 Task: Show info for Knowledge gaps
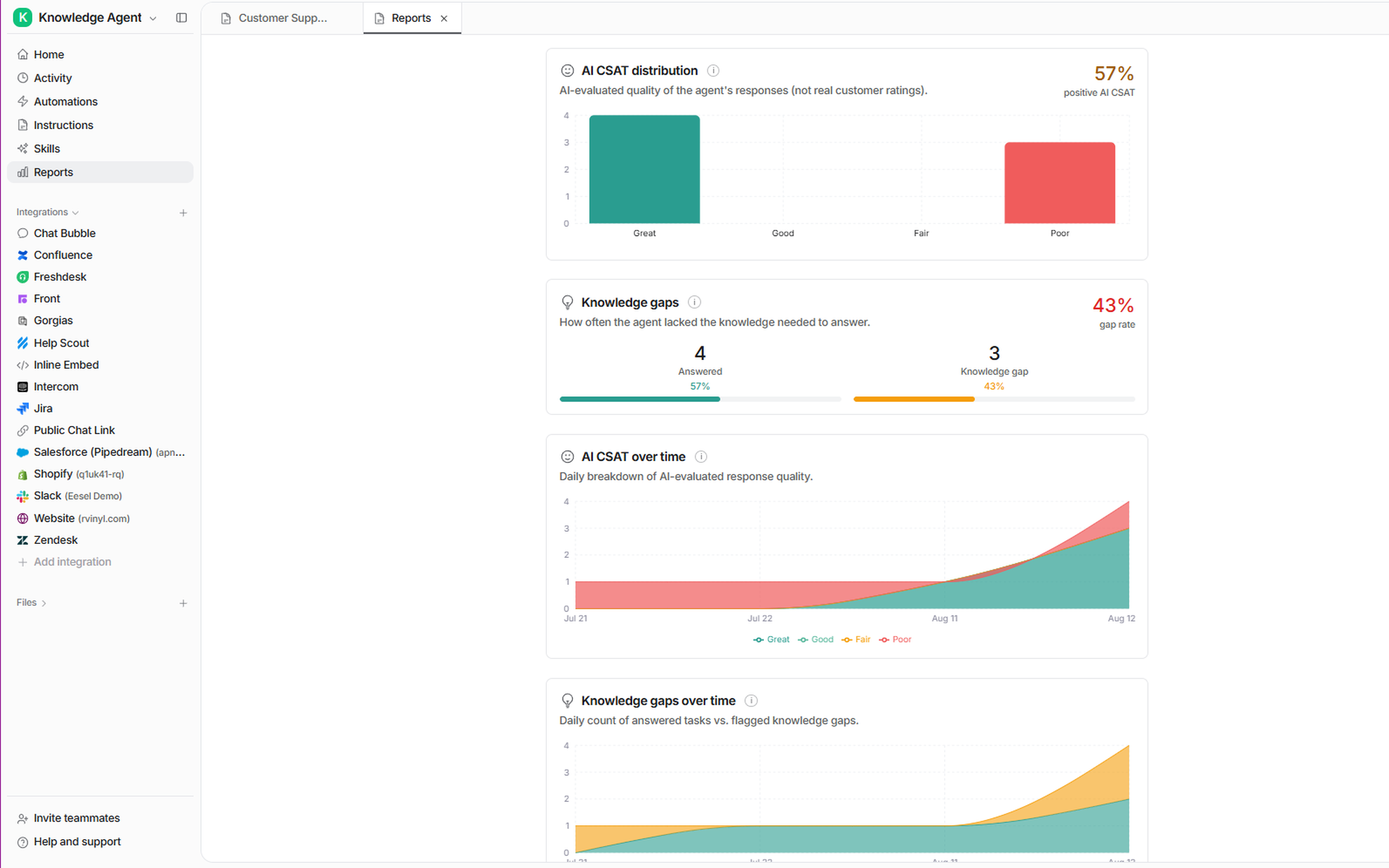pyautogui.click(x=694, y=302)
